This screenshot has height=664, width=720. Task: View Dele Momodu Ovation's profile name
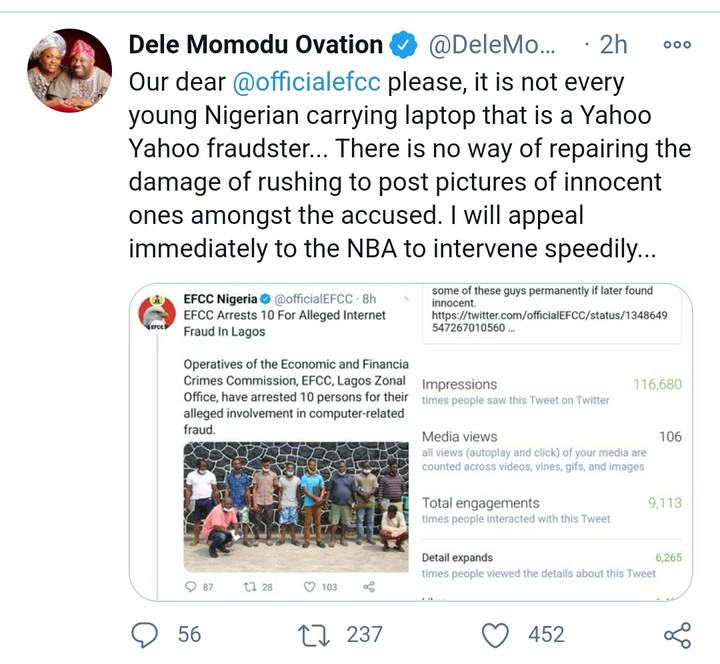point(256,45)
